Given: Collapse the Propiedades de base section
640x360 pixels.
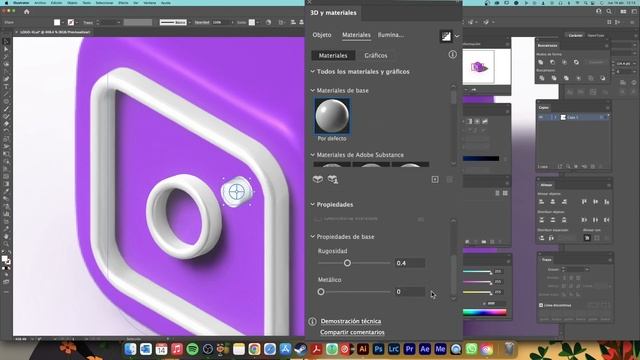Looking at the screenshot, I should 313,236.
